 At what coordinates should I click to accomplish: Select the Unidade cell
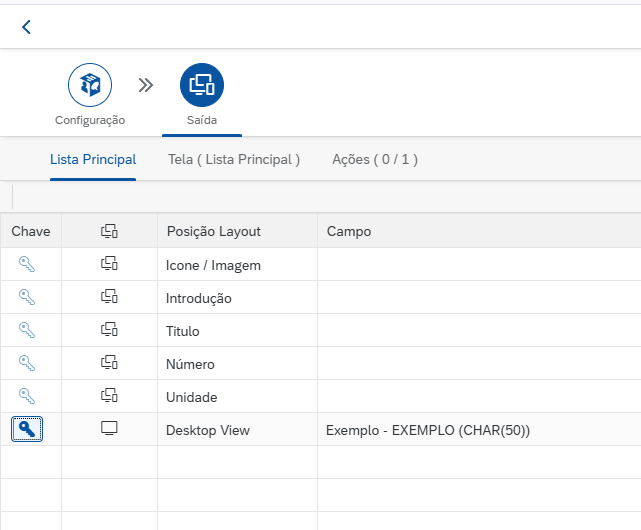coord(238,396)
